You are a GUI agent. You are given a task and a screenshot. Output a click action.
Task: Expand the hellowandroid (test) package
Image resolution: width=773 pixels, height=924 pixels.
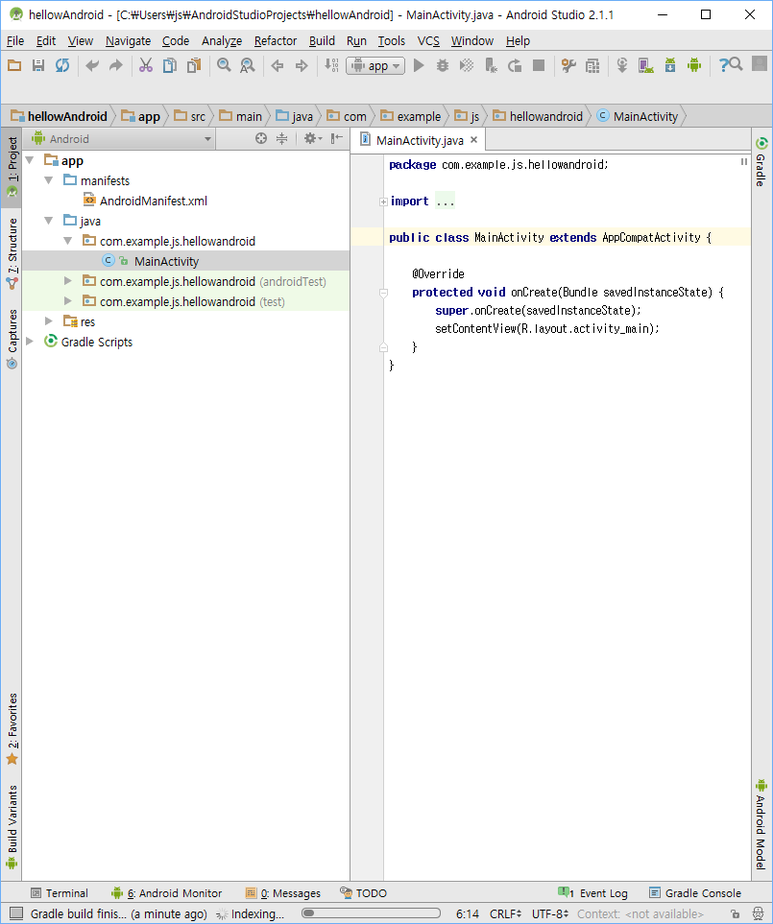[x=68, y=301]
